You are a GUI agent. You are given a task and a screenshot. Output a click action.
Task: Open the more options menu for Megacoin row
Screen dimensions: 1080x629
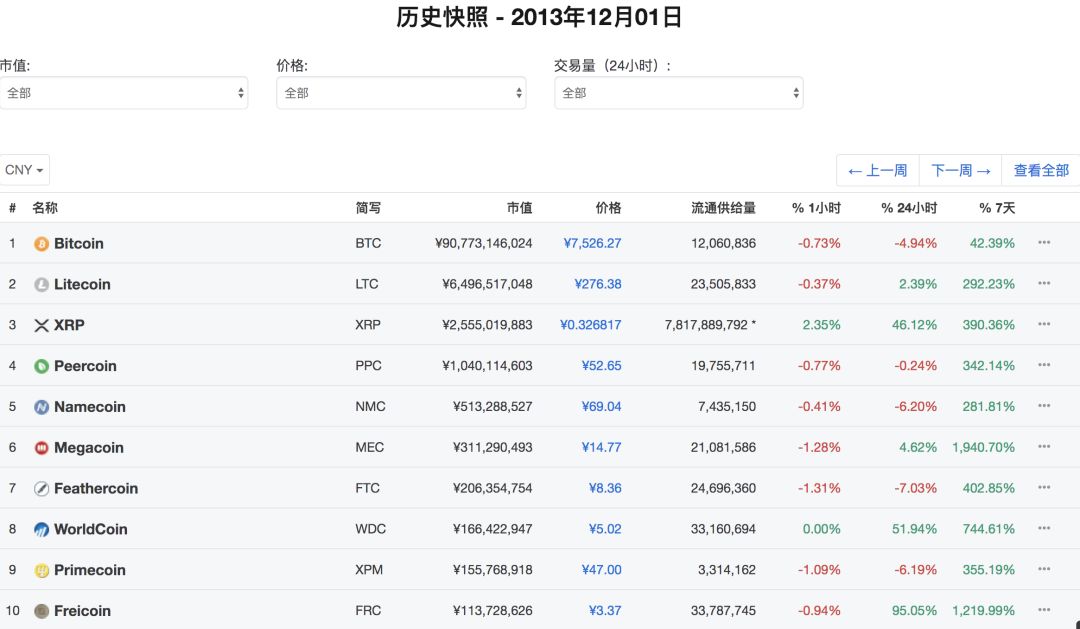pyautogui.click(x=1044, y=446)
